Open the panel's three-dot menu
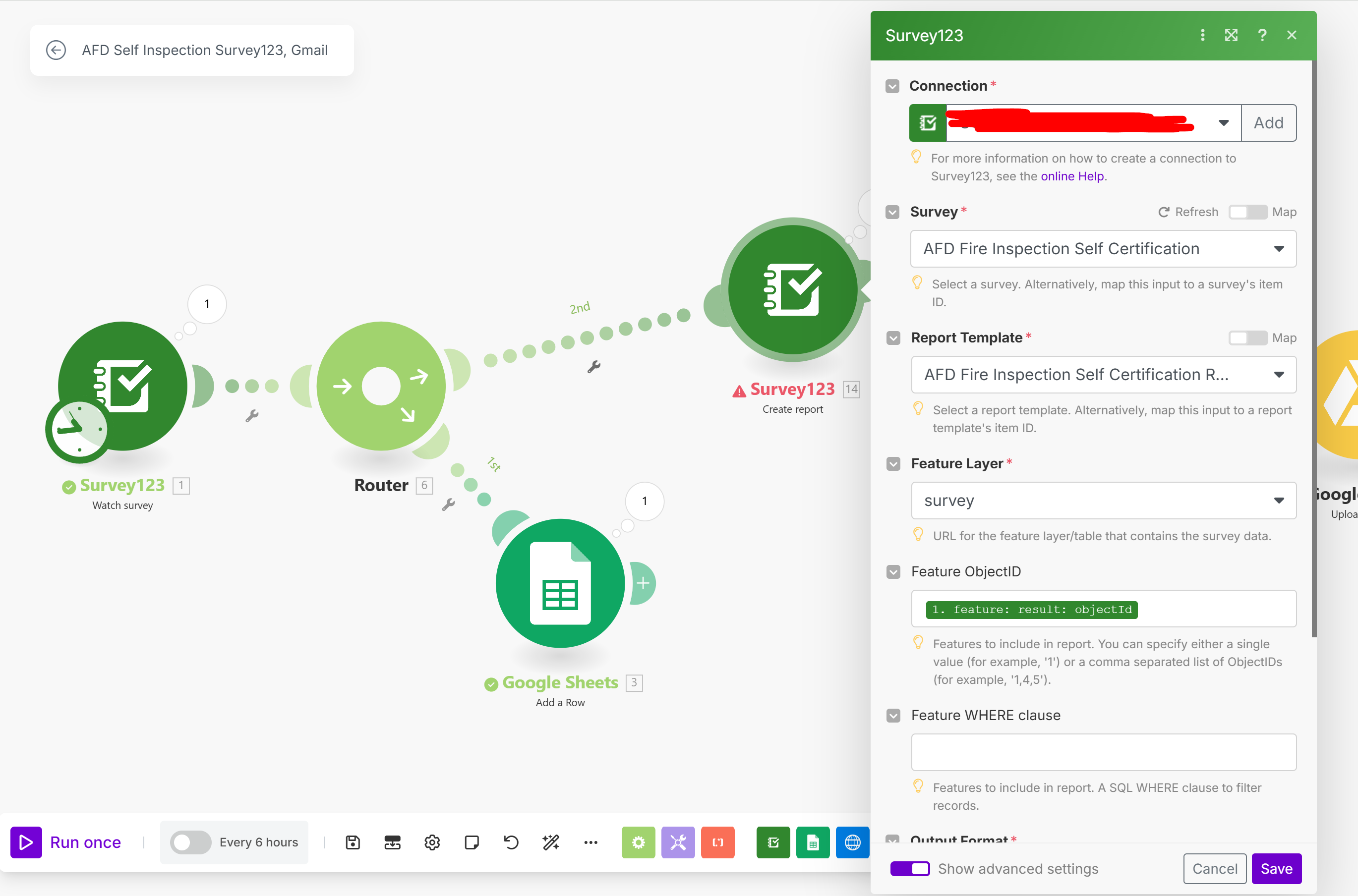This screenshot has width=1358, height=896. pos(1202,35)
